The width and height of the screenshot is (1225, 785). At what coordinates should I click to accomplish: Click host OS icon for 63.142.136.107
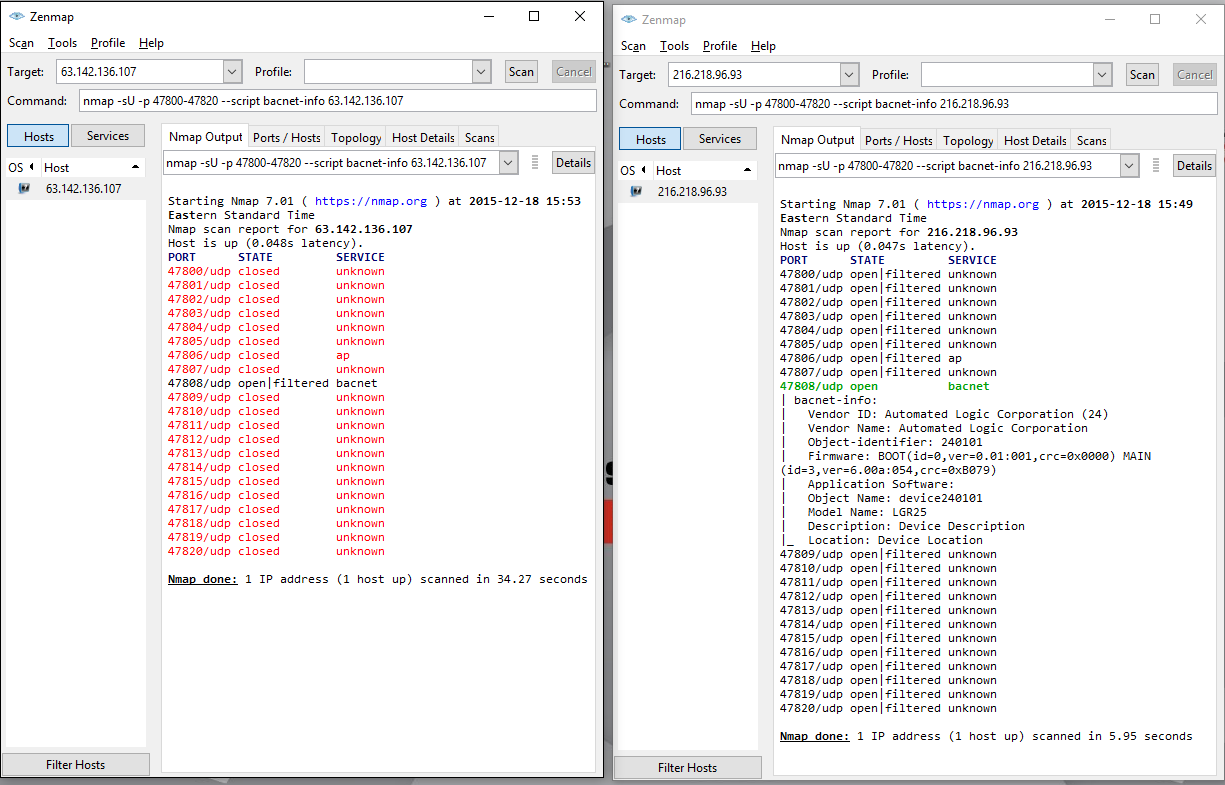click(24, 188)
